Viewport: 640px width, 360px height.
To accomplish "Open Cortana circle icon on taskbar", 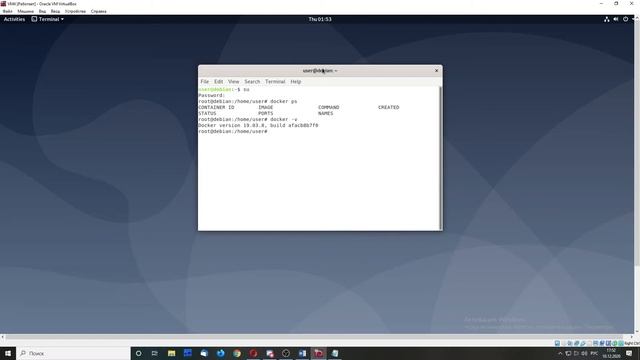I will click(x=138, y=353).
